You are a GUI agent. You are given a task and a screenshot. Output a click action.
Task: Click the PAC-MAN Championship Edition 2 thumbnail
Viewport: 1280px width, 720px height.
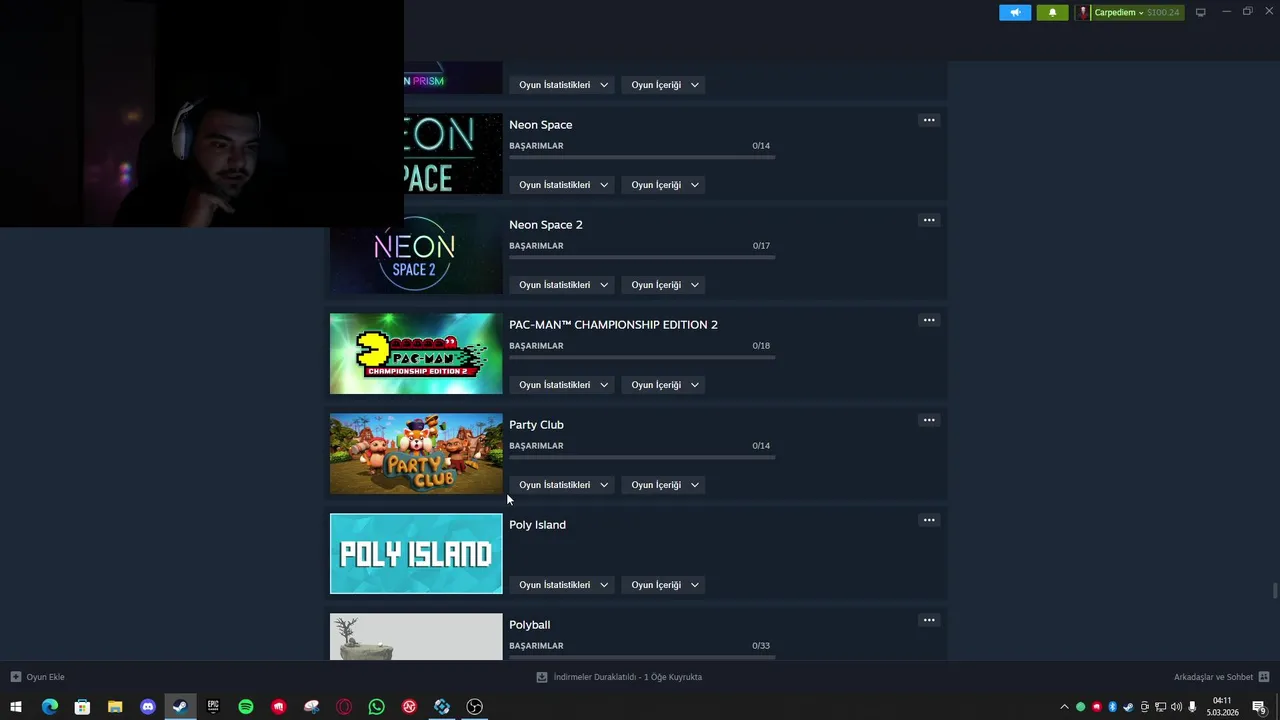coord(416,354)
